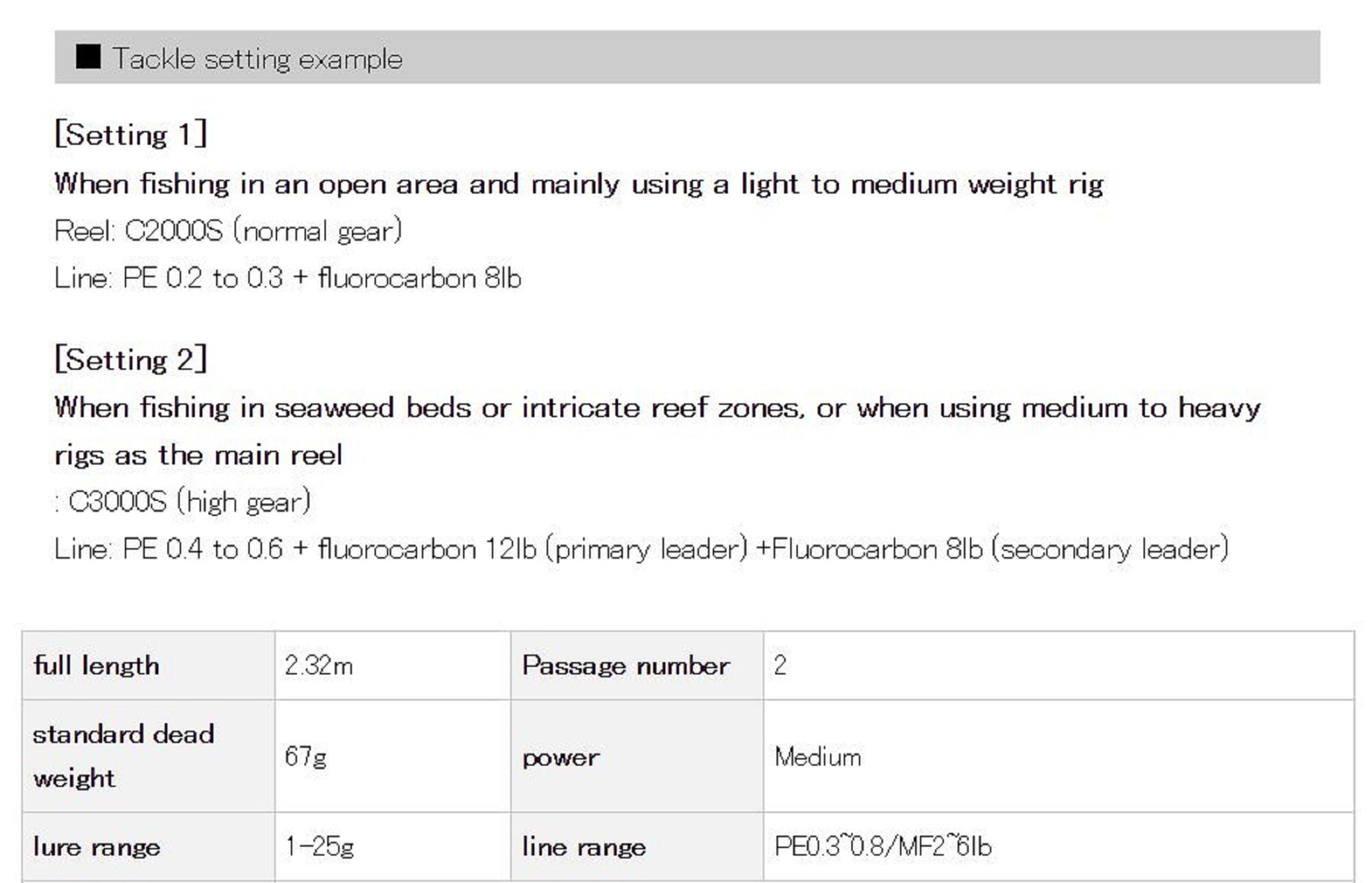Click the black square bullet icon
This screenshot has height=883, width=1372.
(x=88, y=58)
